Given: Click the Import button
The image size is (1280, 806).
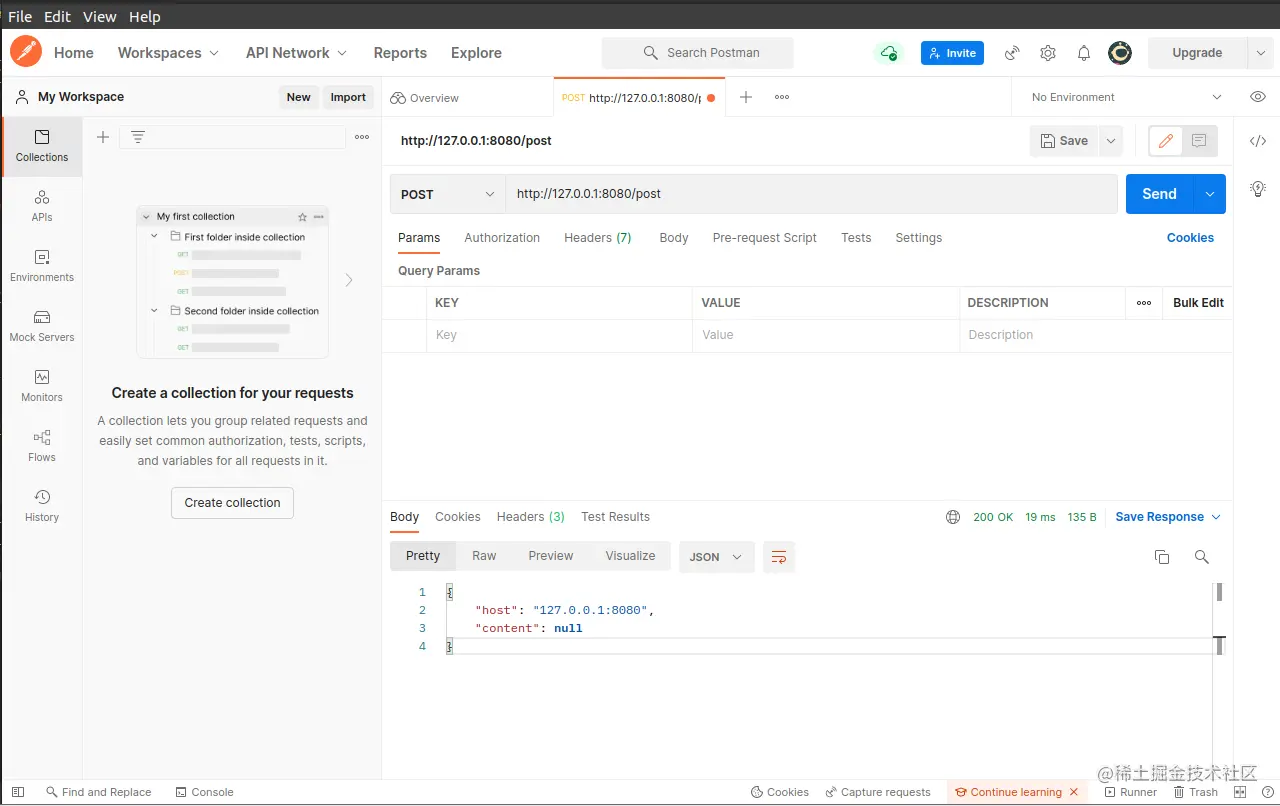Looking at the screenshot, I should click(x=348, y=97).
